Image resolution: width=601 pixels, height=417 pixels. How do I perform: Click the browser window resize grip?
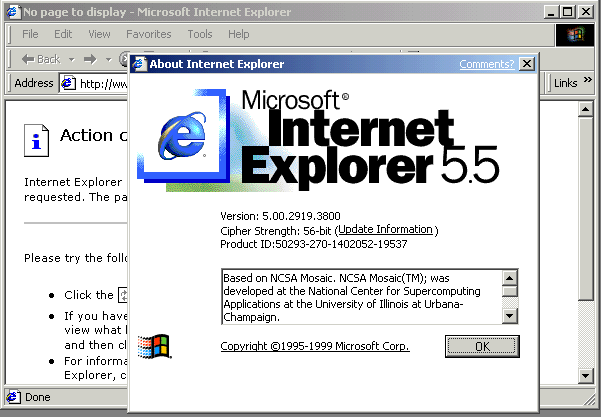pos(589,399)
